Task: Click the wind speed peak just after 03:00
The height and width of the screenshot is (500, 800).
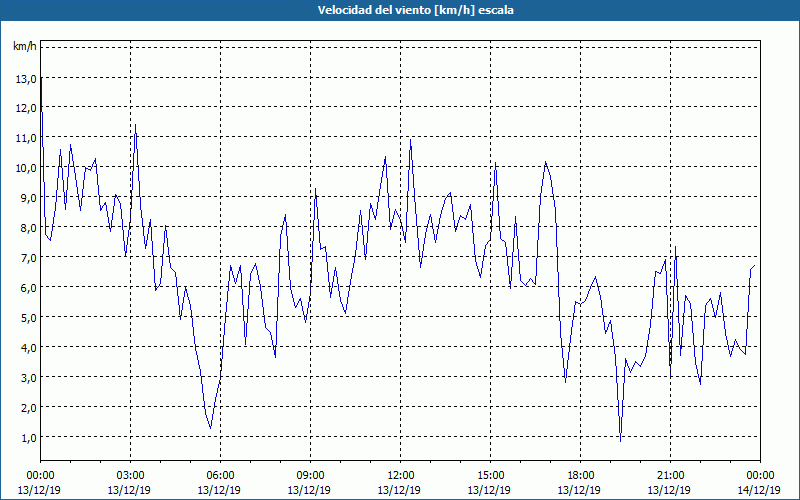Action: [x=135, y=125]
